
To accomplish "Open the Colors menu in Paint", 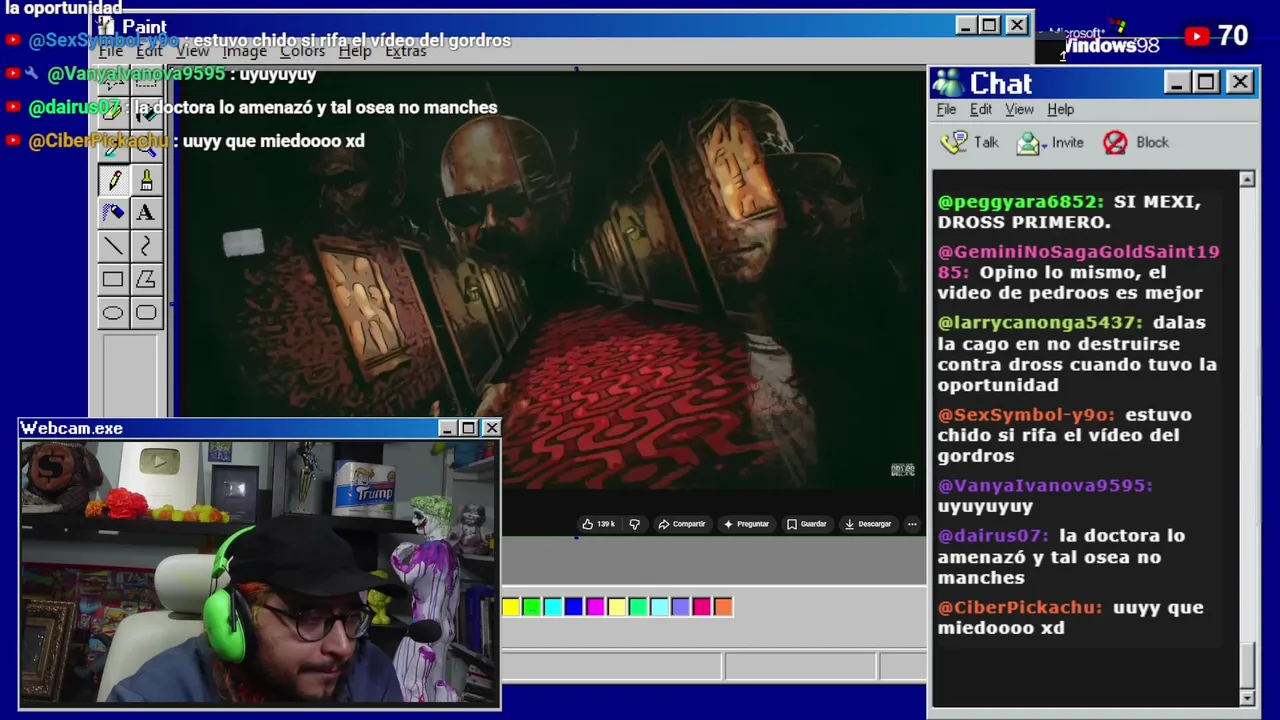I will (302, 51).
